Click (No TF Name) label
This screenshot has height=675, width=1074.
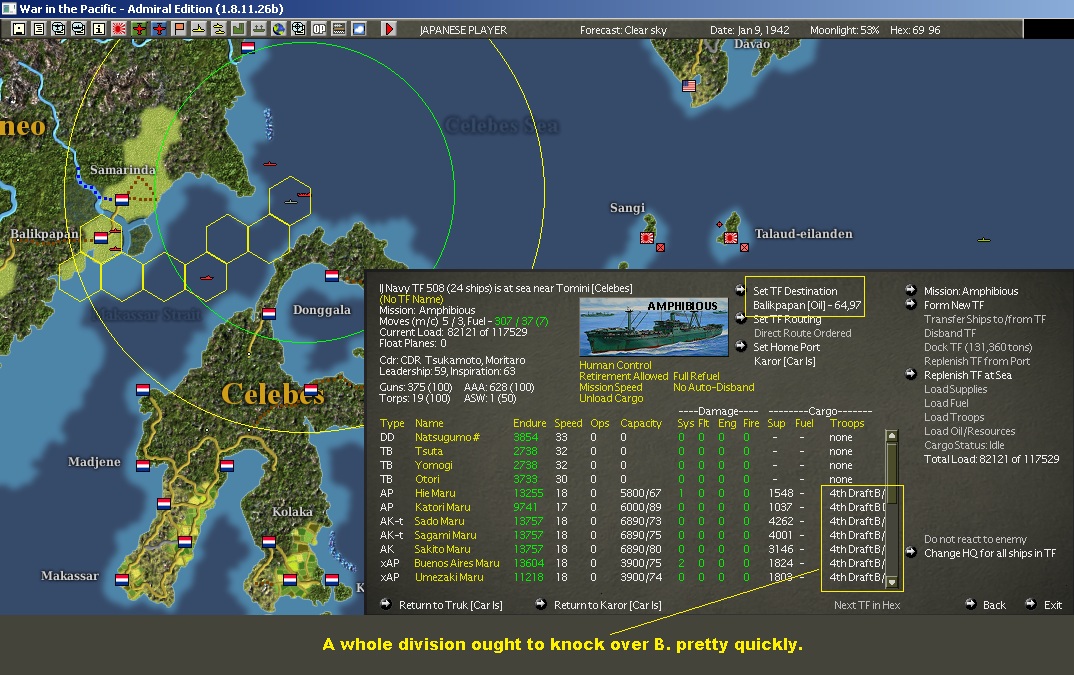click(411, 299)
